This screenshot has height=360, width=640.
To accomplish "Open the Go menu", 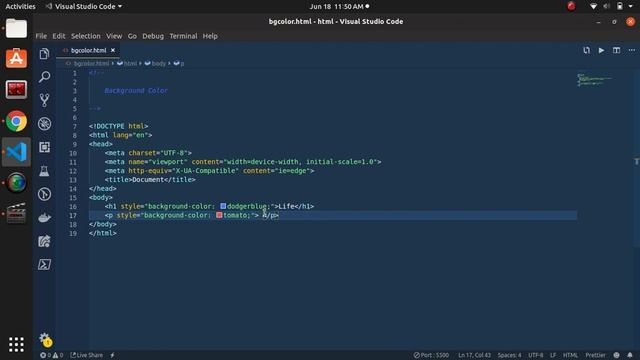I will (132, 36).
